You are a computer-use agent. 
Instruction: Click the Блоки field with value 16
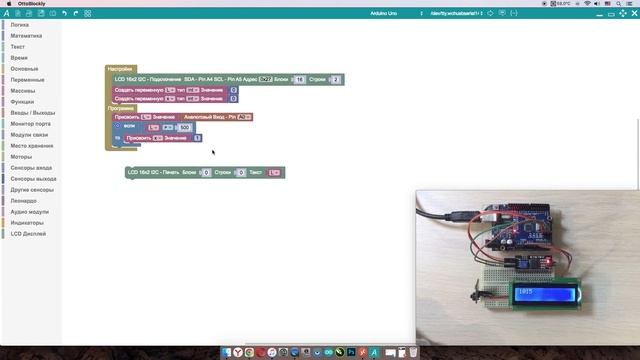[x=300, y=80]
